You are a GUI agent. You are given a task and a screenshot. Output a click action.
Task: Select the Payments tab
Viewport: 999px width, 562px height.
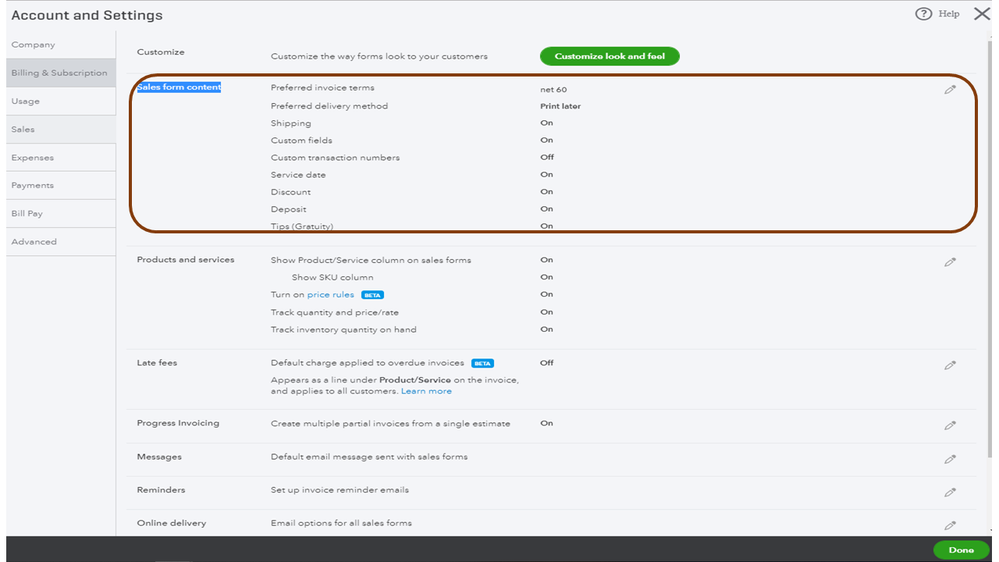click(x=61, y=185)
